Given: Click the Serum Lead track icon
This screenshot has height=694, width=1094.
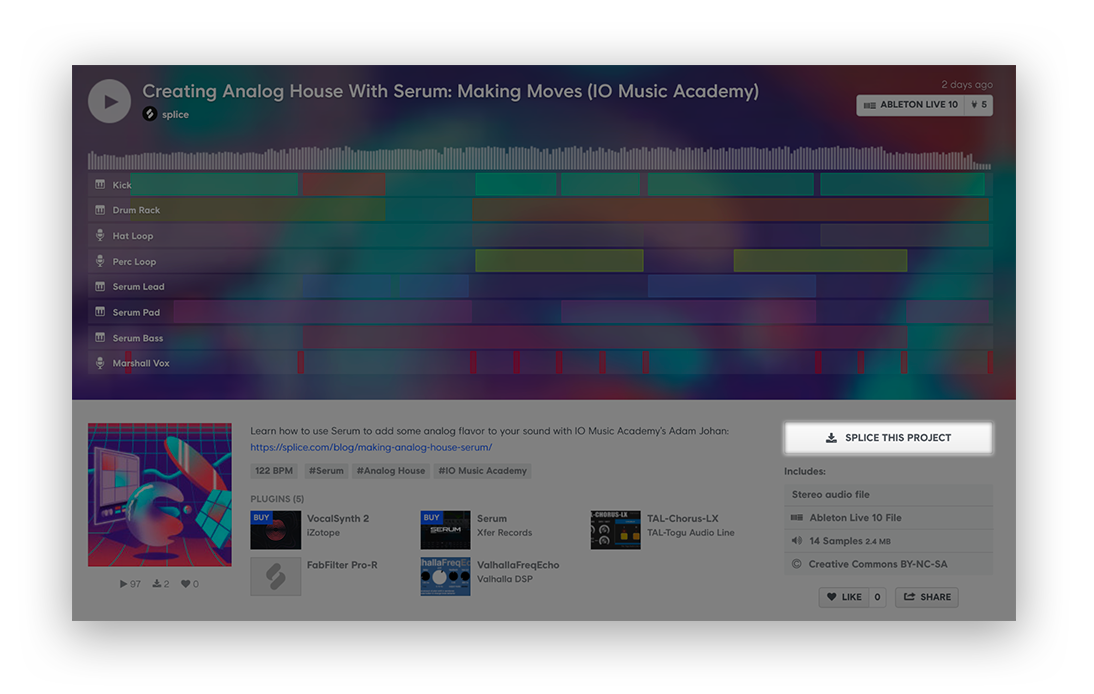Looking at the screenshot, I should point(100,287).
